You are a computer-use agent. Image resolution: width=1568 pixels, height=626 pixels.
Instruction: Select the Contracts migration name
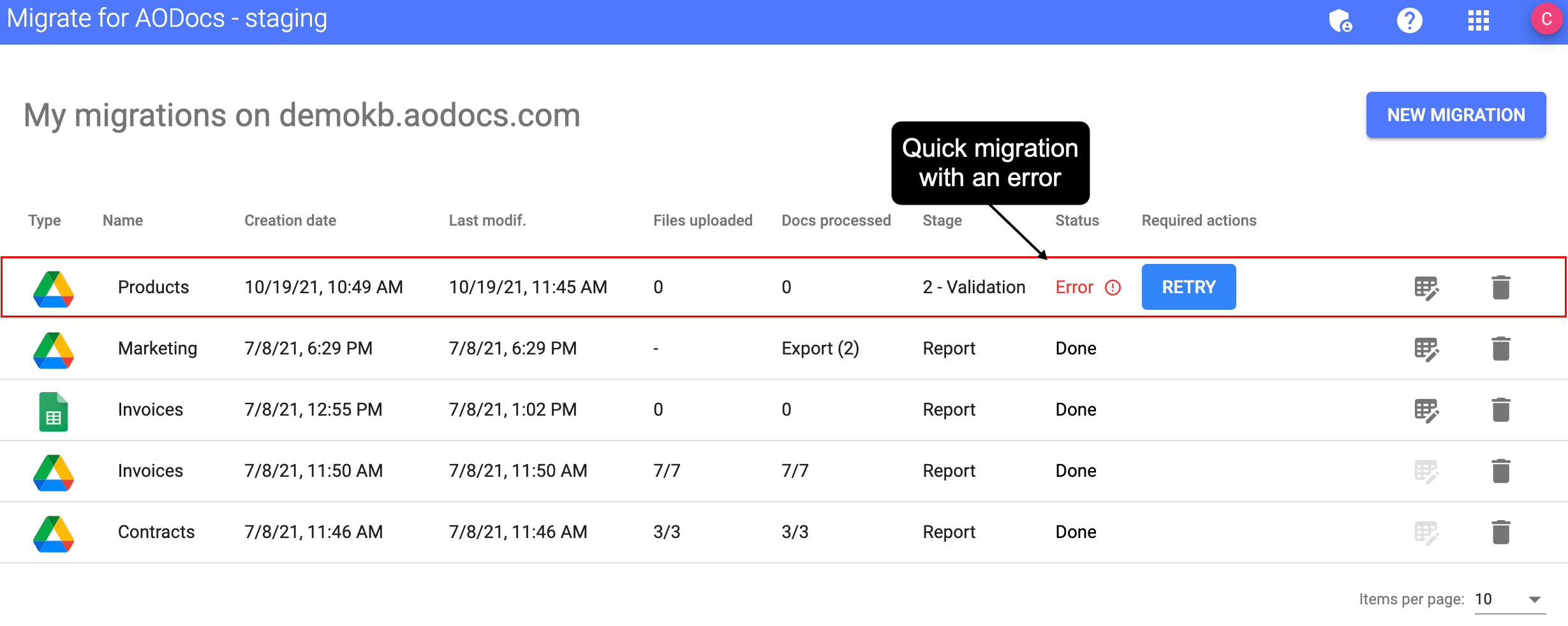tap(156, 532)
